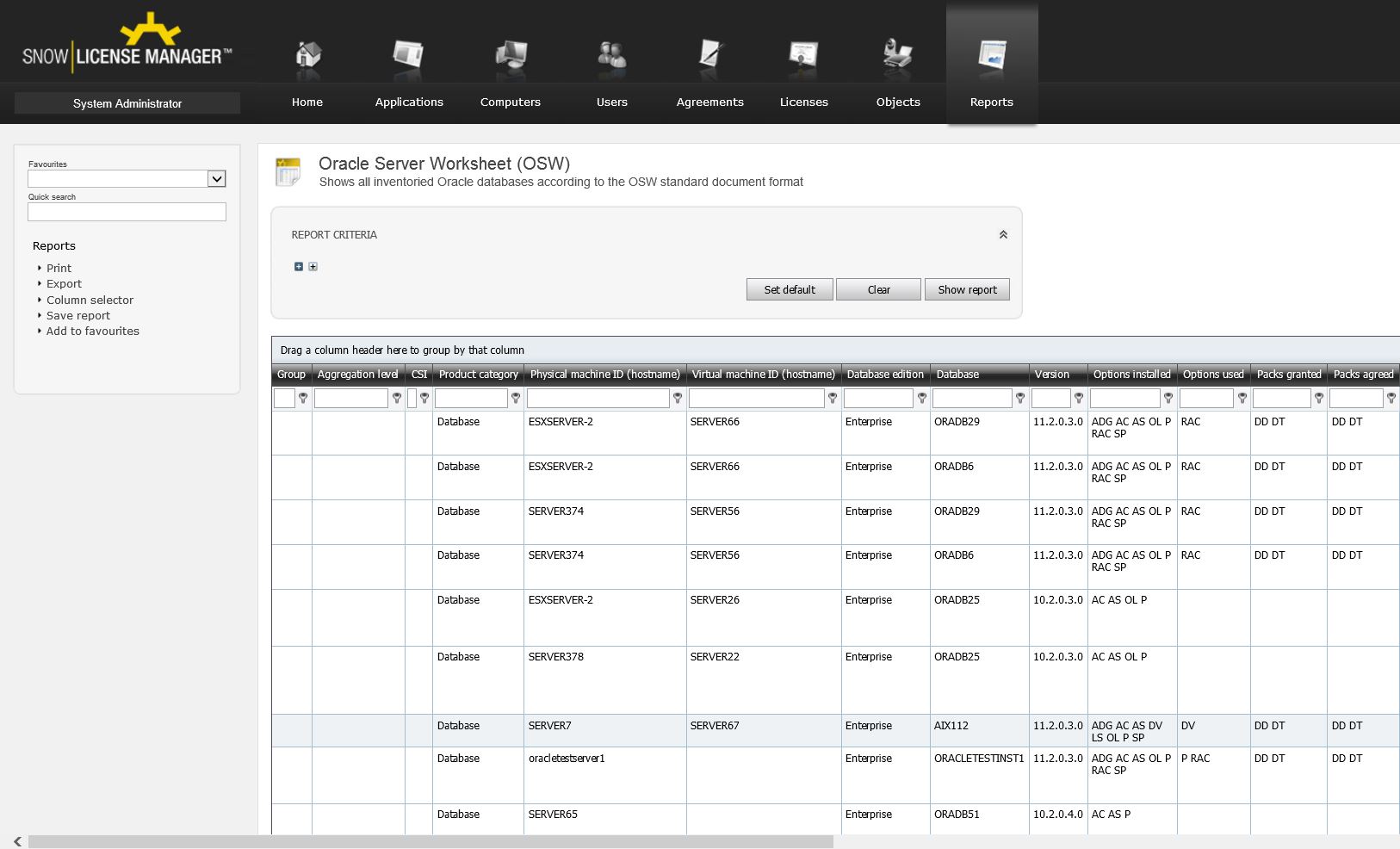Sort by Product category column header
The height and width of the screenshot is (849, 1400).
click(x=479, y=375)
